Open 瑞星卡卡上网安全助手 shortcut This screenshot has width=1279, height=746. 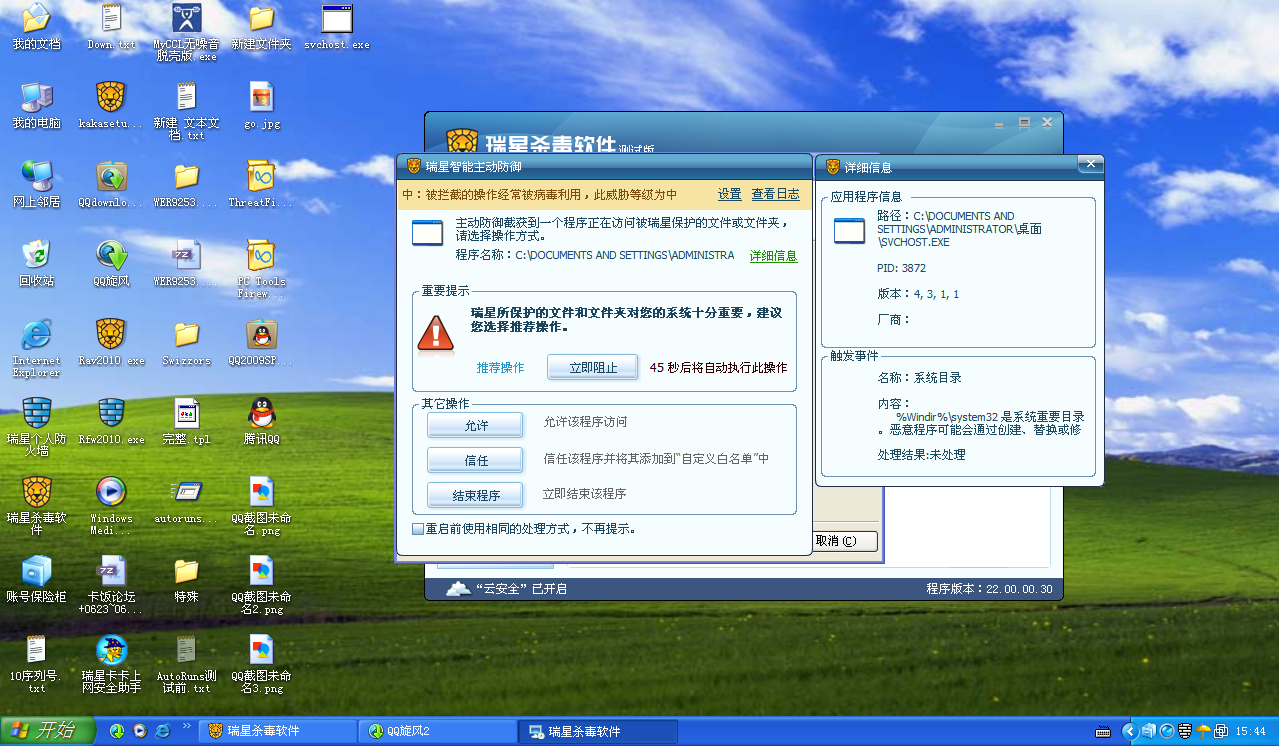pyautogui.click(x=111, y=664)
